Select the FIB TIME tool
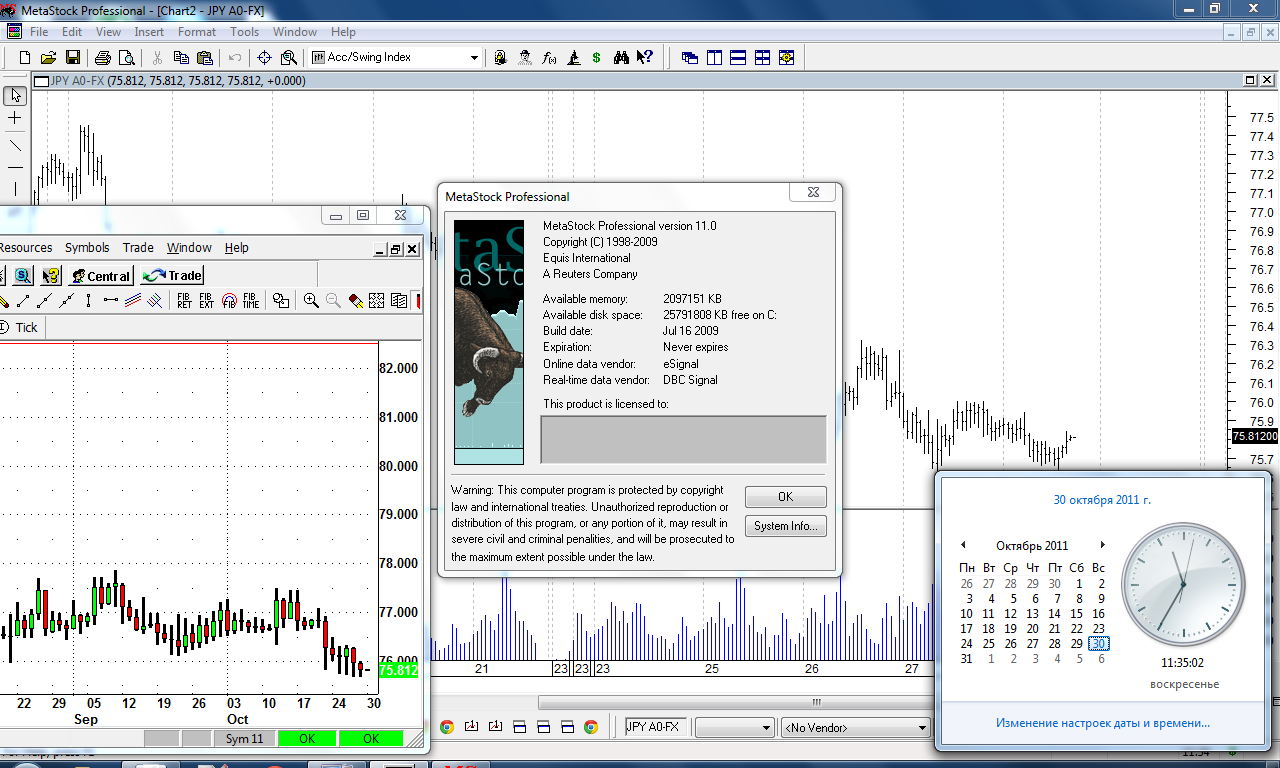This screenshot has height=768, width=1280. (250, 301)
